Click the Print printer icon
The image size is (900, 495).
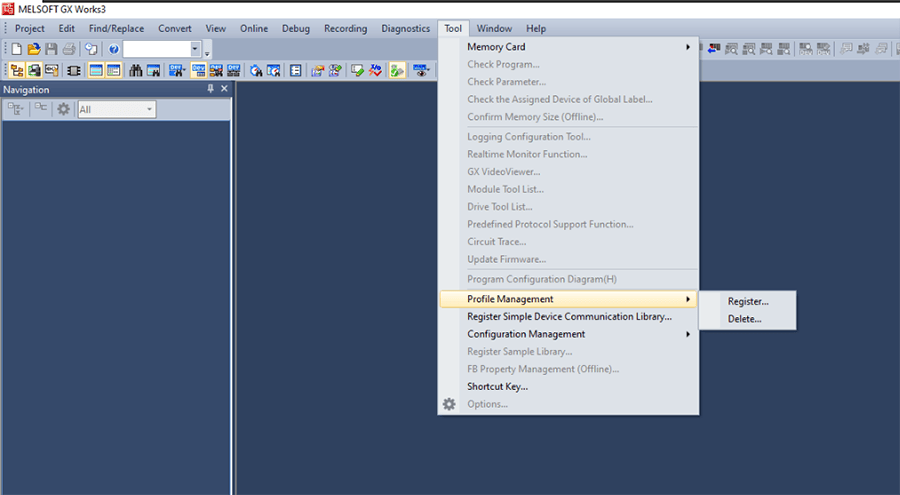[69, 49]
